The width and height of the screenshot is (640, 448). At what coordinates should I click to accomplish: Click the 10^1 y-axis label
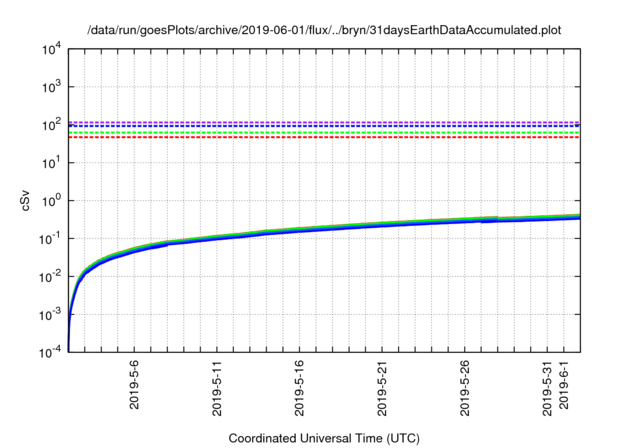point(52,163)
